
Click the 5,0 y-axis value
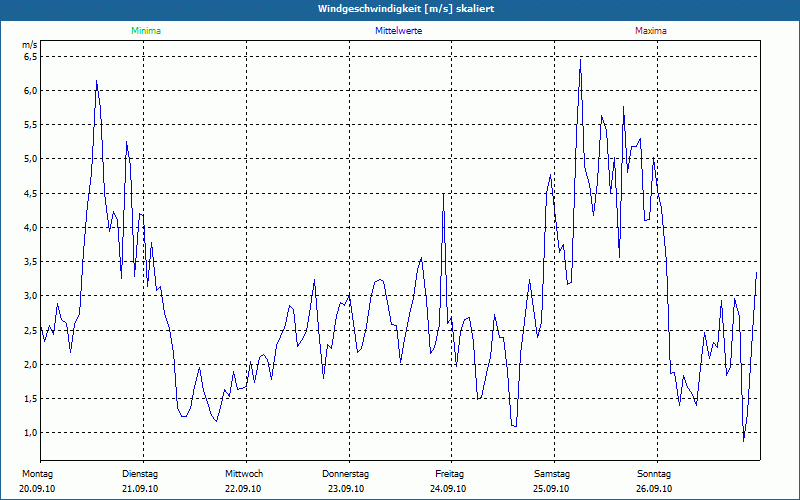tap(31, 159)
